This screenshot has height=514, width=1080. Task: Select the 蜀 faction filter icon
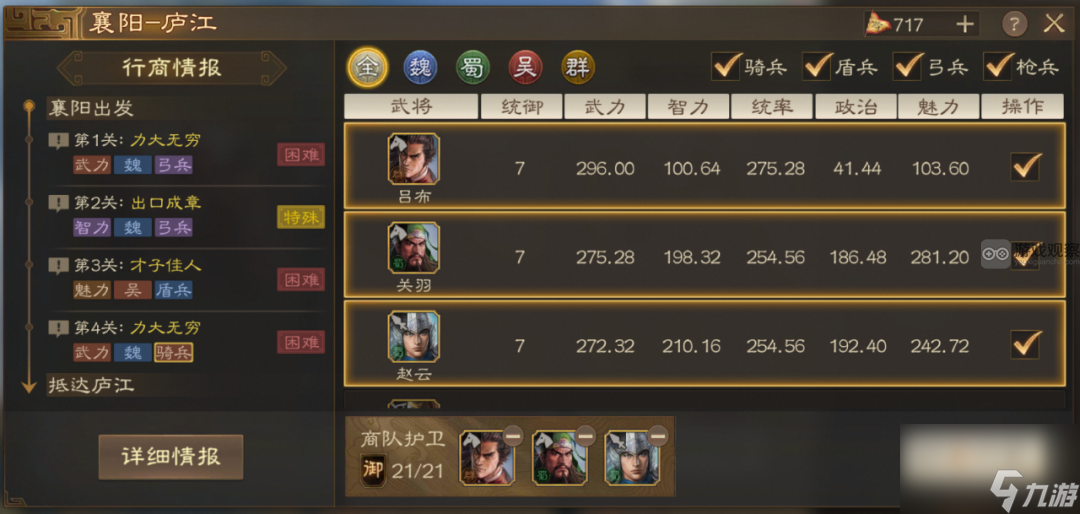pos(472,68)
